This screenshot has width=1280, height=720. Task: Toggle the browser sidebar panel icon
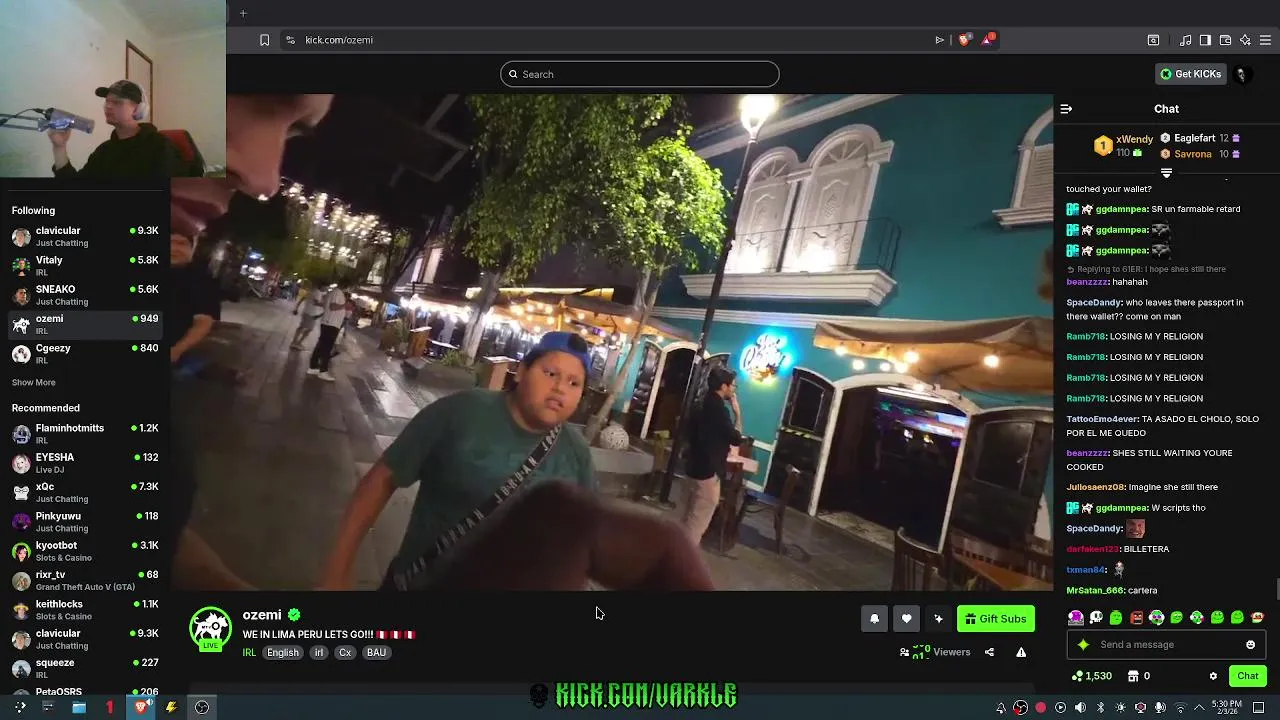(x=1205, y=40)
